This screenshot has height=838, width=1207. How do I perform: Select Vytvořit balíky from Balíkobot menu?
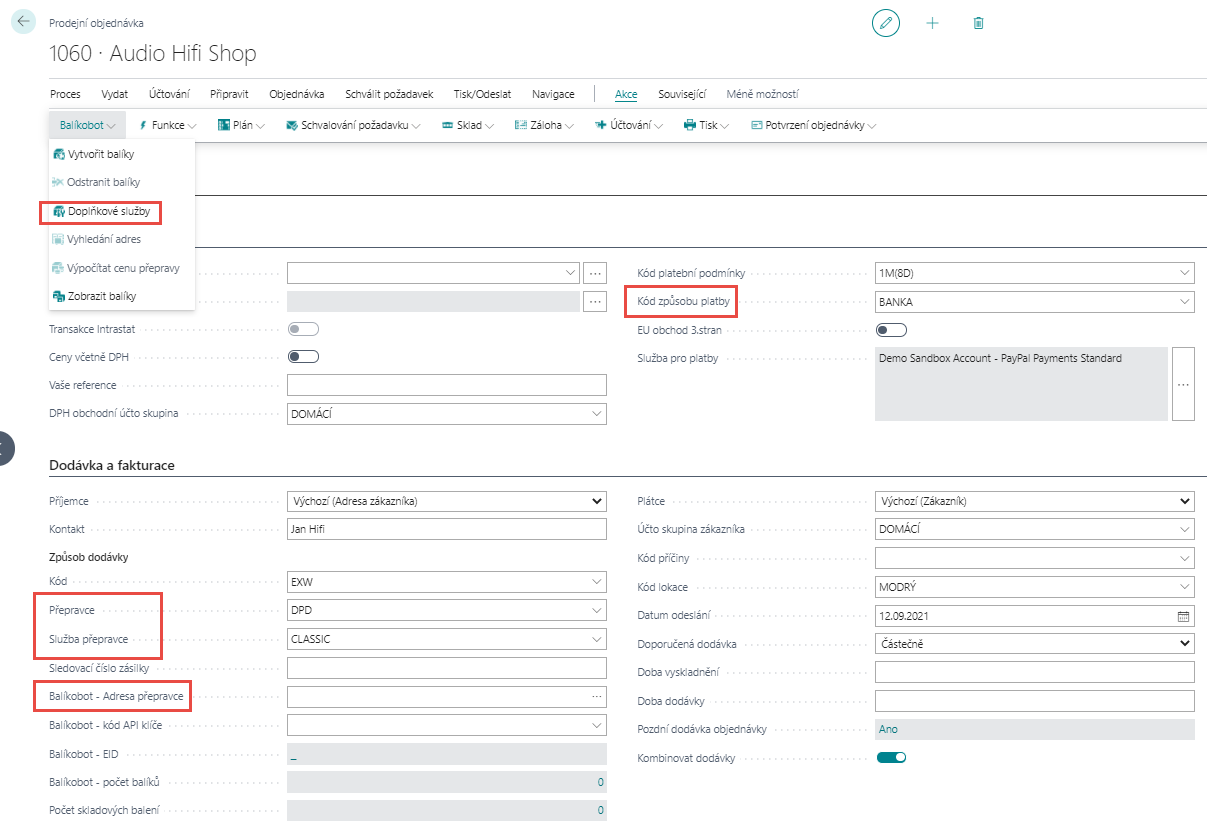pyautogui.click(x=99, y=155)
